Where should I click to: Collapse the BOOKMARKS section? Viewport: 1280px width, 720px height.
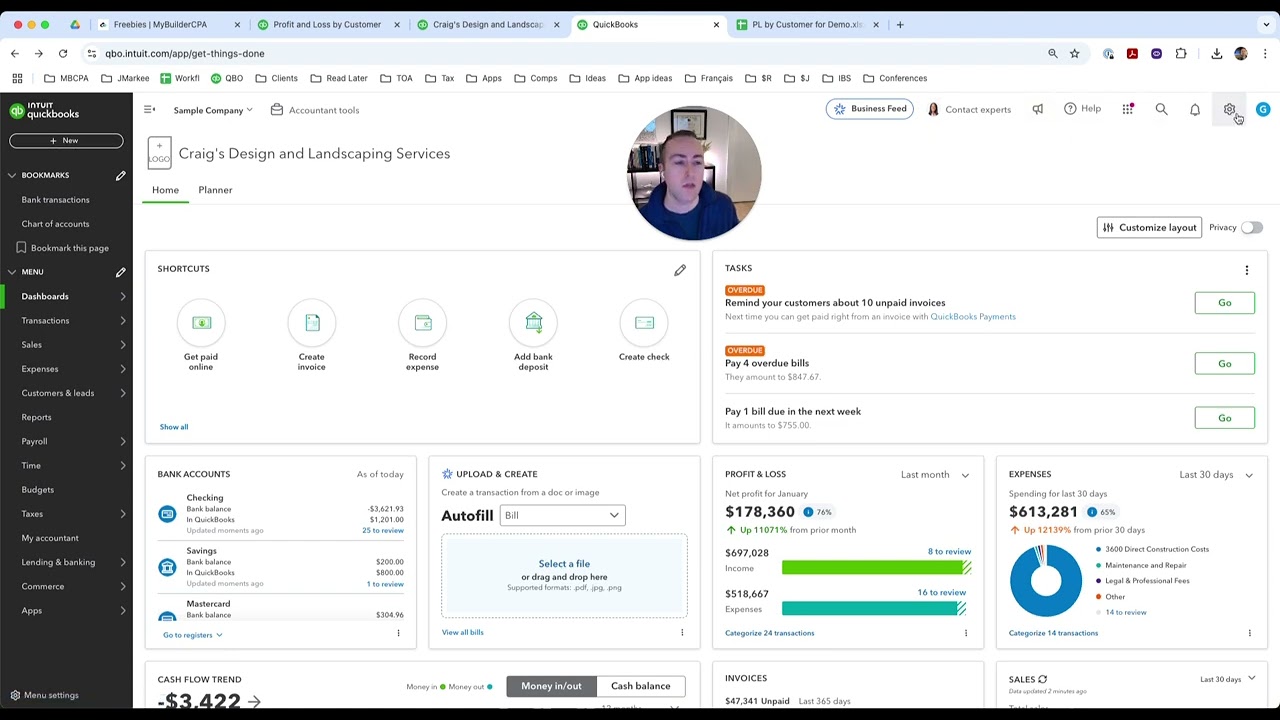point(12,176)
